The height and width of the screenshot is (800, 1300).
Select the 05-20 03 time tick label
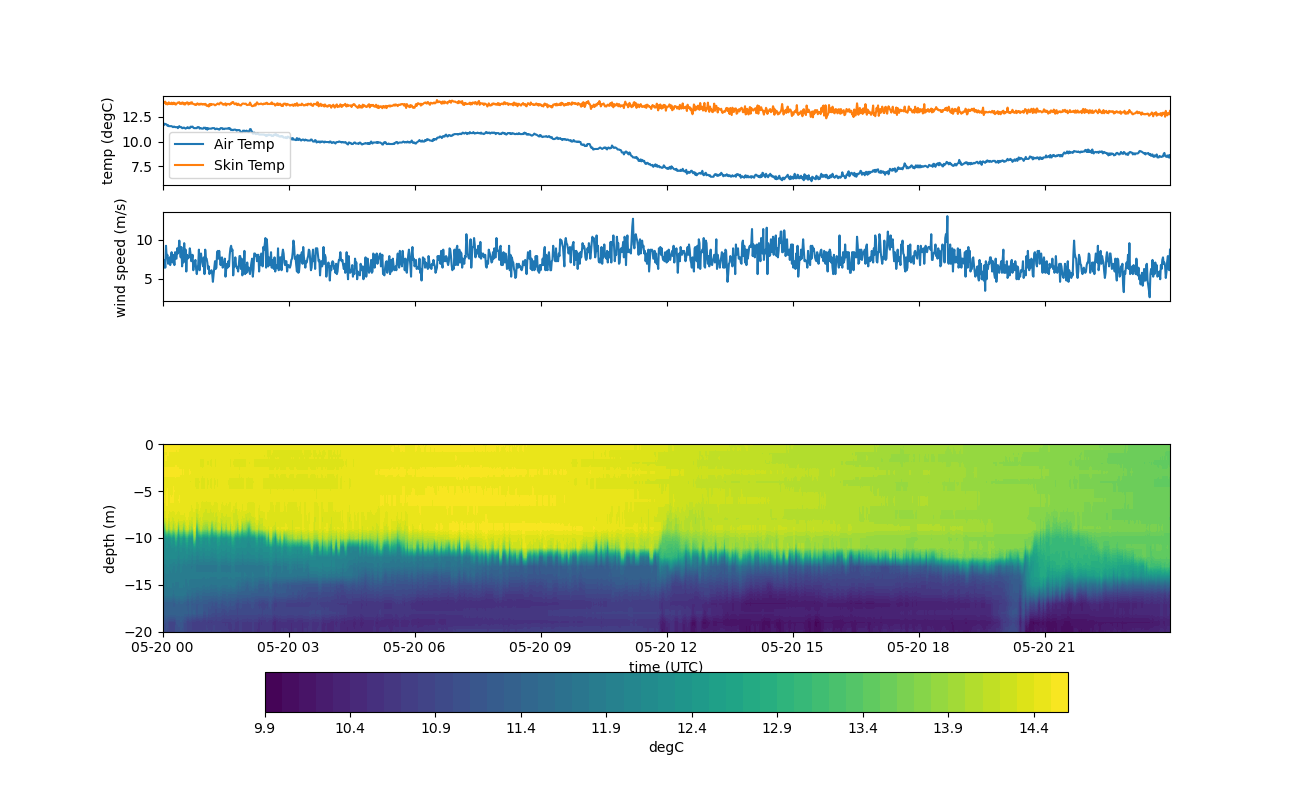[289, 647]
